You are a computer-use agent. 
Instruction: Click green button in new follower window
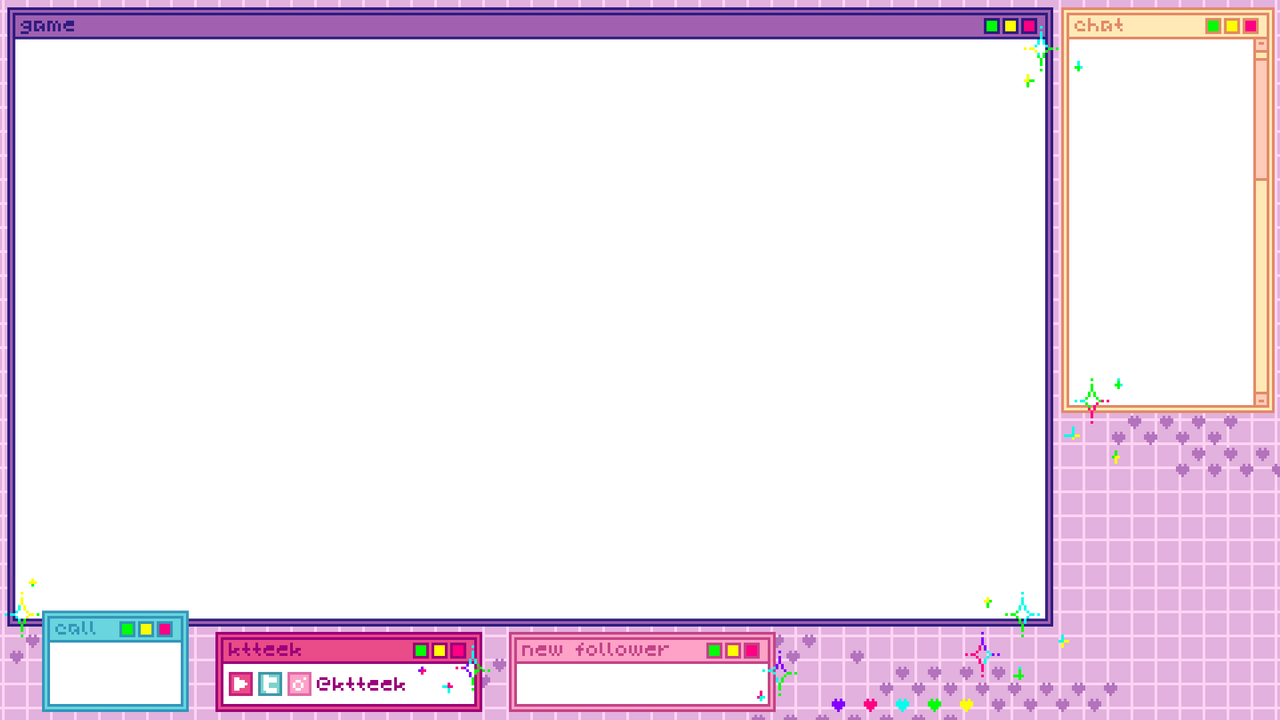pos(714,650)
